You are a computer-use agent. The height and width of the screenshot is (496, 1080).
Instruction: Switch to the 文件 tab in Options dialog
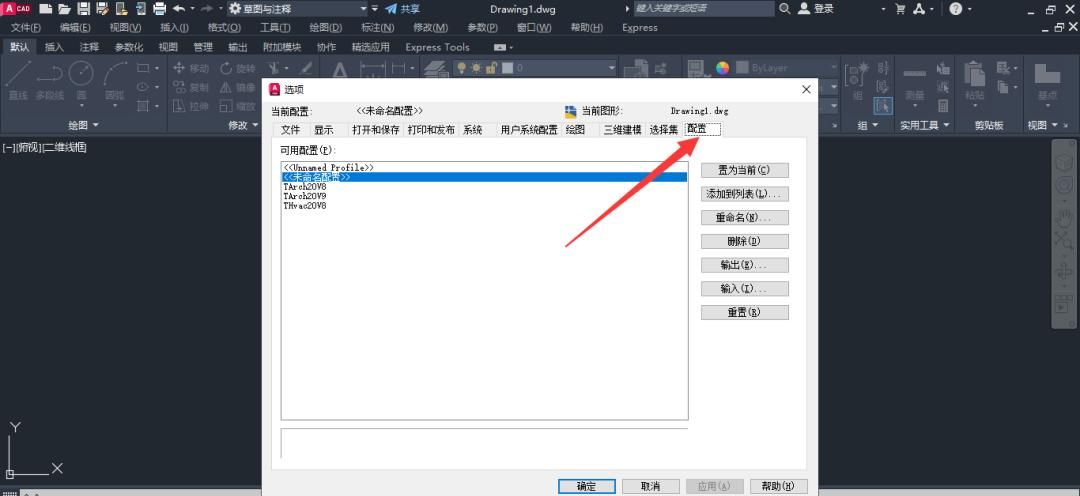click(291, 130)
